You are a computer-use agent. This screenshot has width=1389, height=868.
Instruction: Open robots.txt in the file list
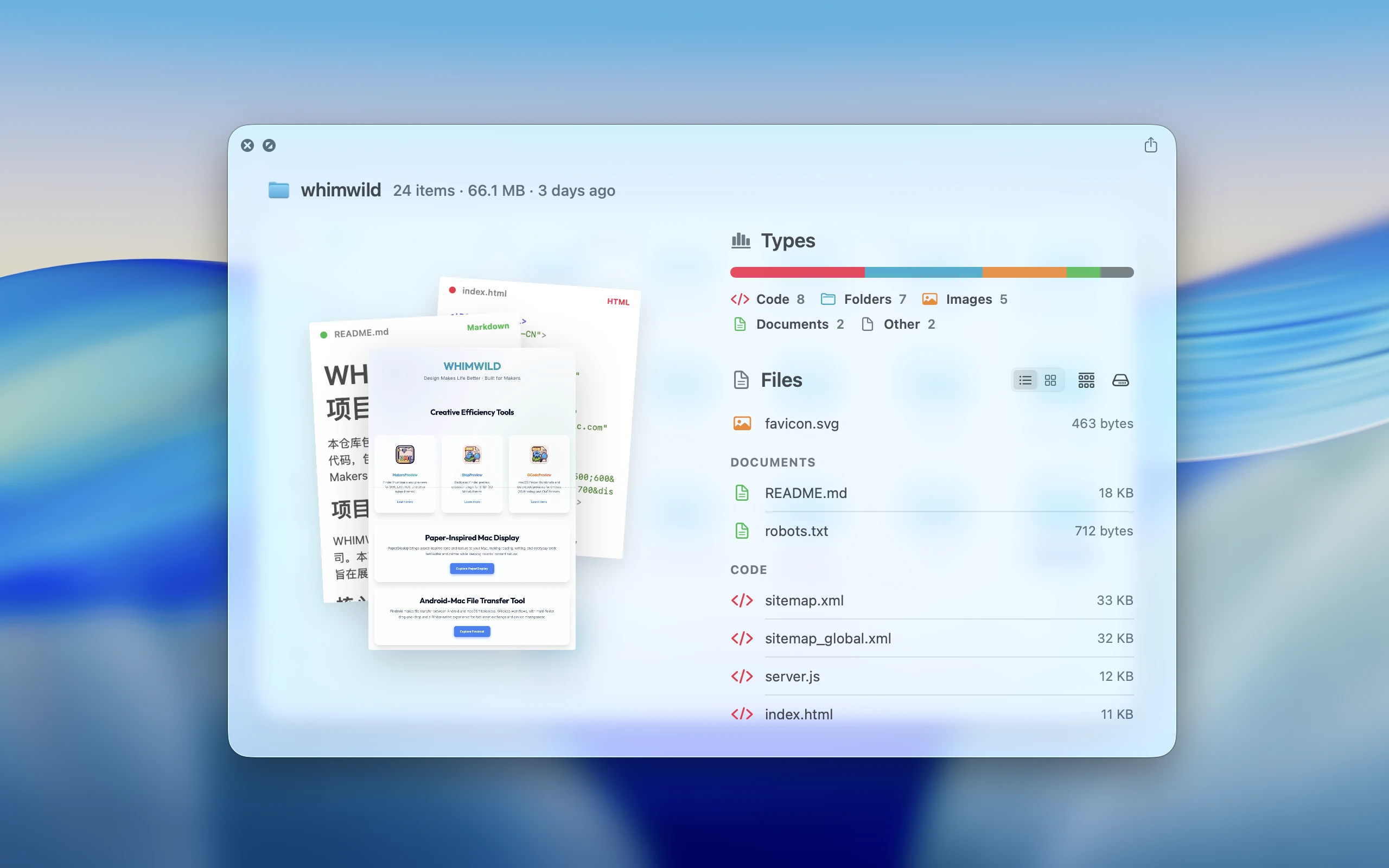pos(932,531)
